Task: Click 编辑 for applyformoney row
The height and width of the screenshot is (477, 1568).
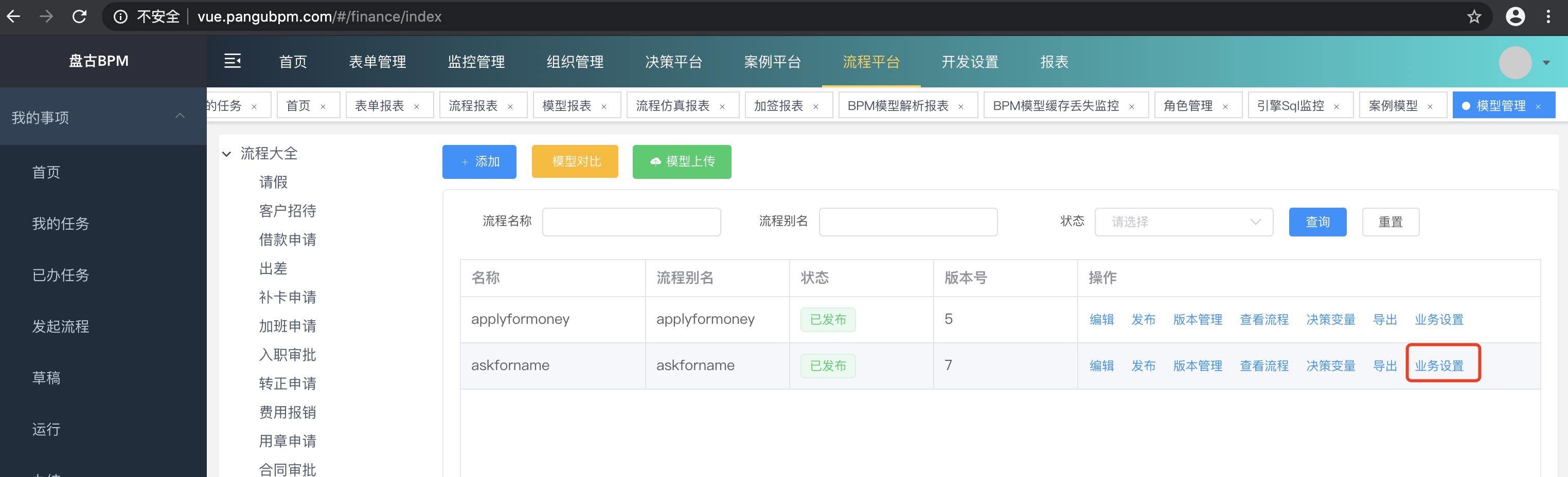Action: 1102,319
